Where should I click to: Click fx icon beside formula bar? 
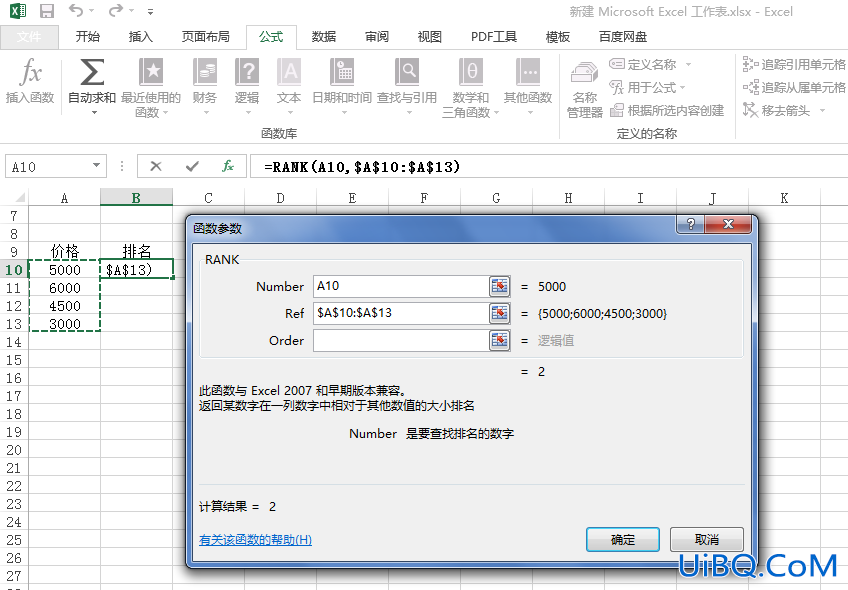coord(228,166)
